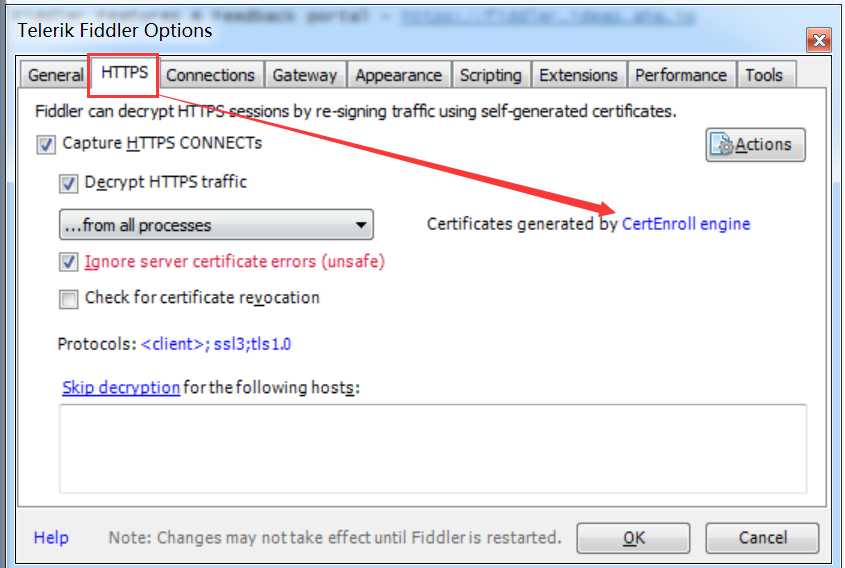This screenshot has height=568, width=845.
Task: Open the Tools tab
Action: point(764,75)
